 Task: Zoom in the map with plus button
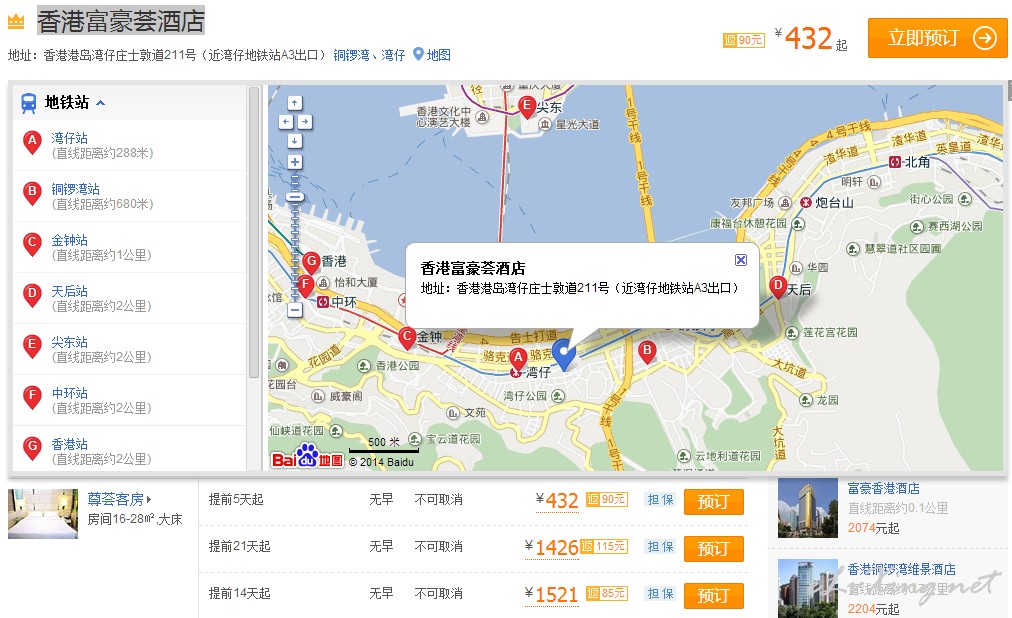click(295, 162)
